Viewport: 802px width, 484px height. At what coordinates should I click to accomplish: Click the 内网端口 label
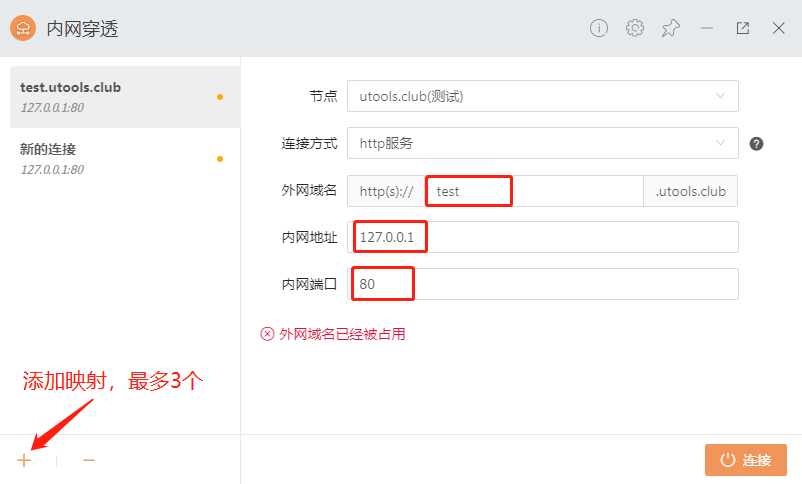coord(309,284)
